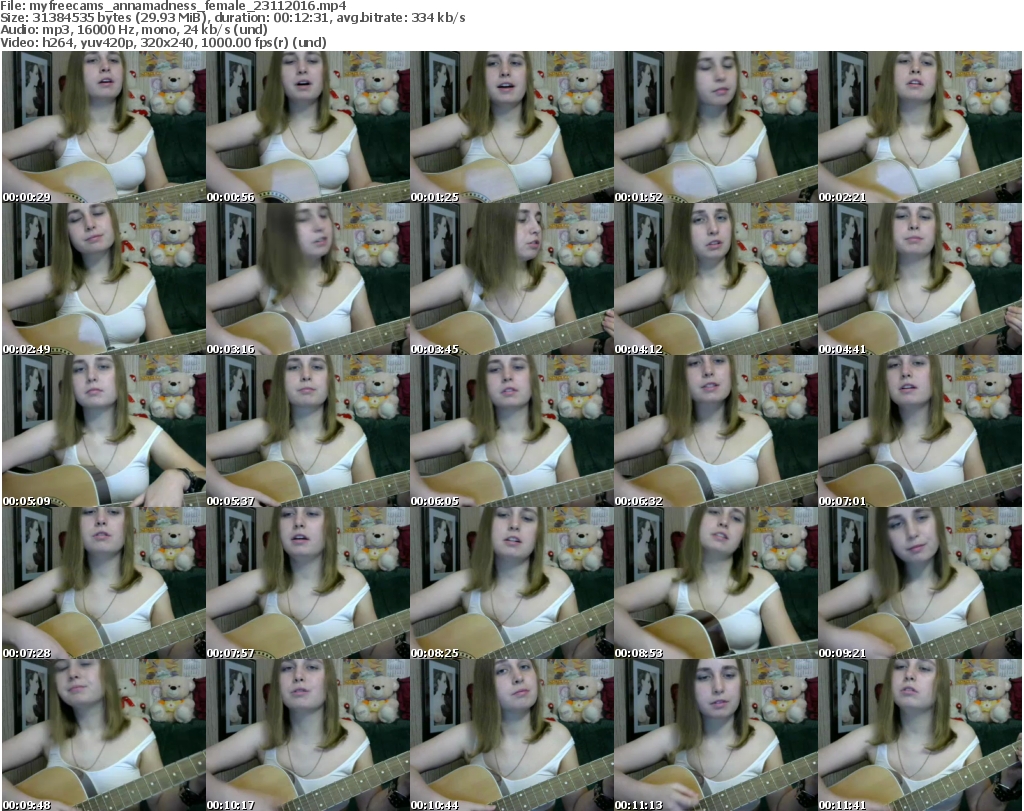Select the thumbnail timestamped 00:08:25

[511, 583]
